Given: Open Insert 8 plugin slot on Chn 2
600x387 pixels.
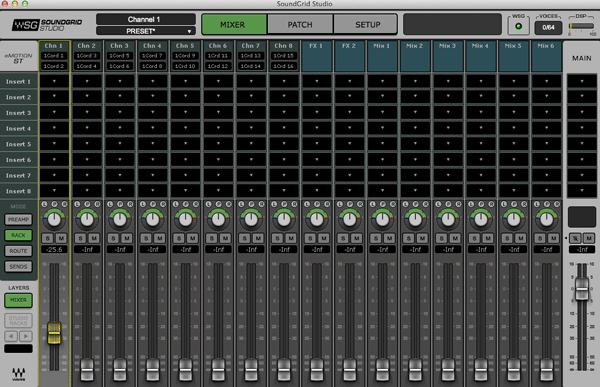Looking at the screenshot, I should 87,191.
